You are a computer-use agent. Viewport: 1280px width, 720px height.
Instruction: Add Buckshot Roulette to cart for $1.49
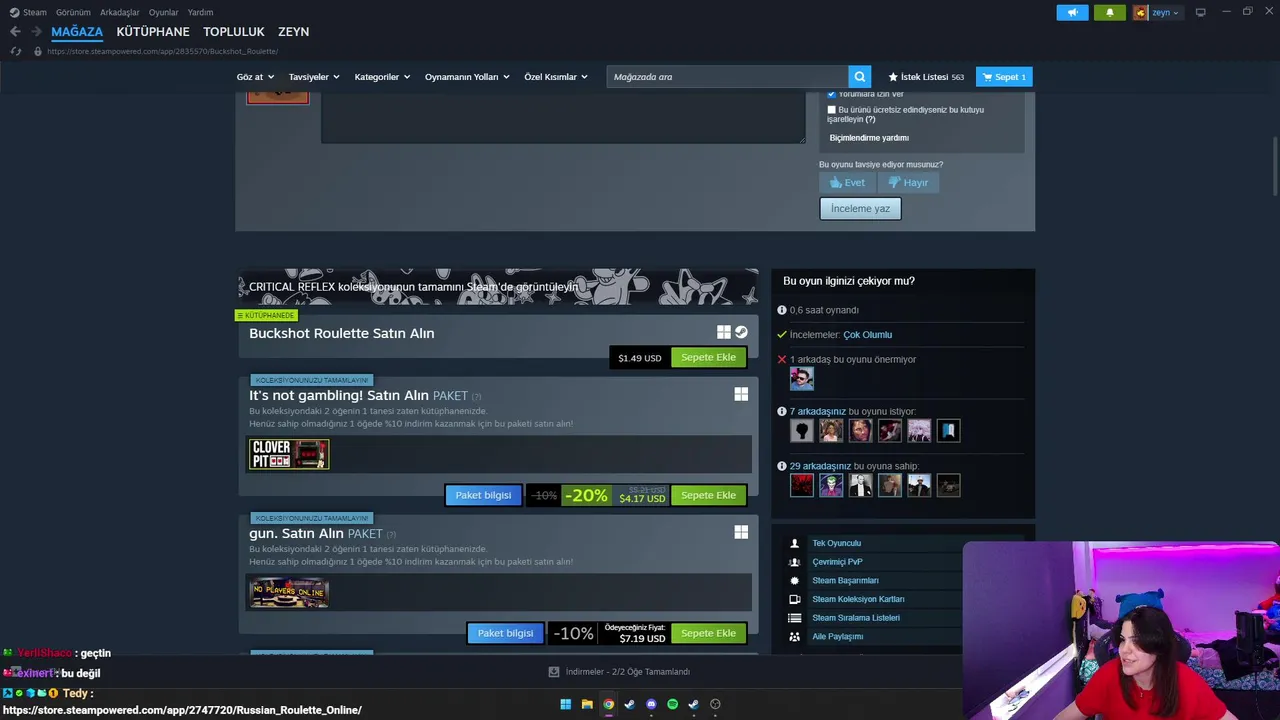pyautogui.click(x=708, y=357)
